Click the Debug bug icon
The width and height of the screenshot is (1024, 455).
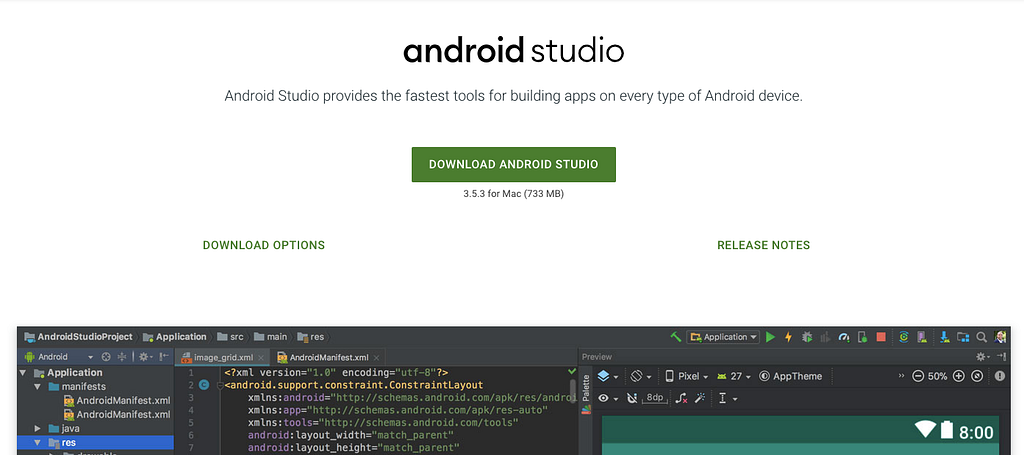[807, 337]
